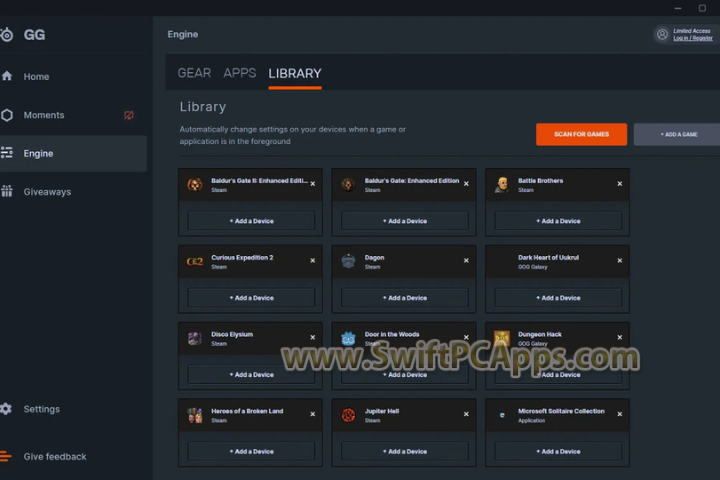
Task: Select the LIBRARY tab
Action: pyautogui.click(x=295, y=73)
